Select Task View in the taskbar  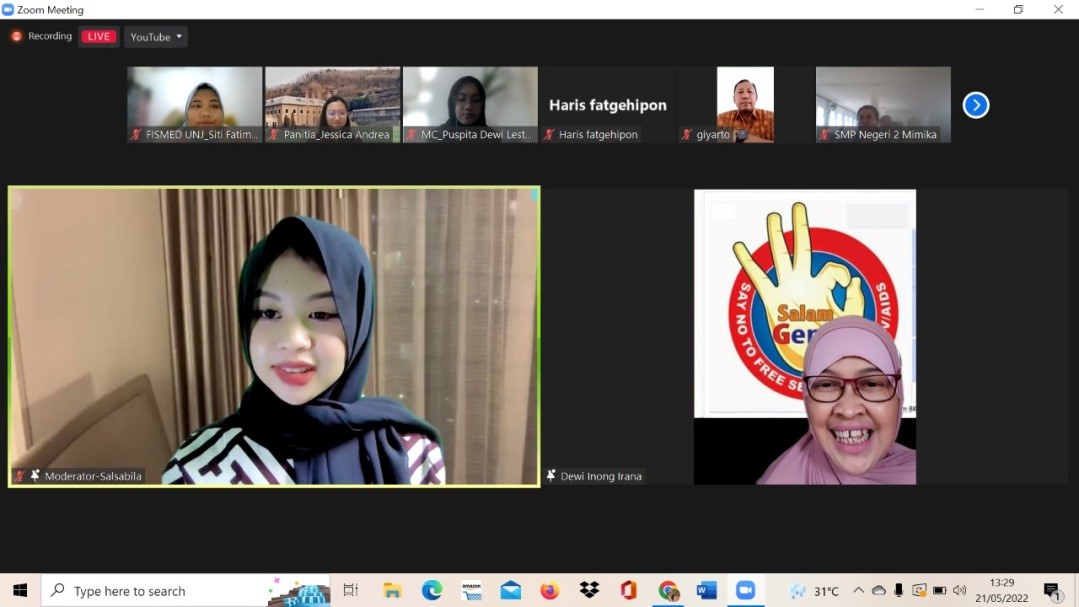click(351, 590)
